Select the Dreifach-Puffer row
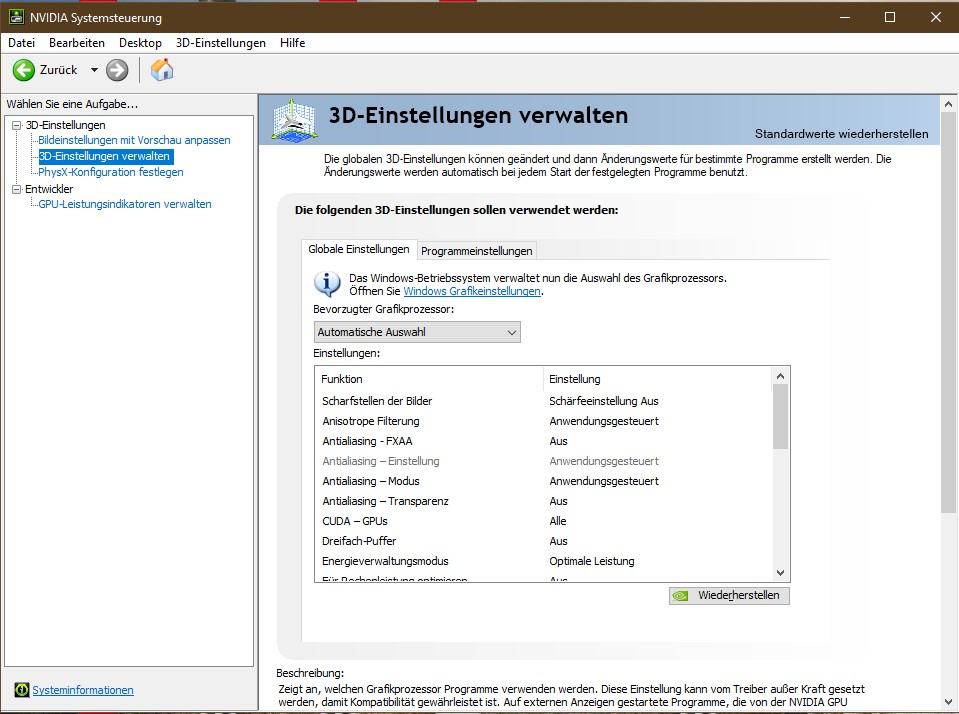This screenshot has height=714, width=959. [x=543, y=541]
